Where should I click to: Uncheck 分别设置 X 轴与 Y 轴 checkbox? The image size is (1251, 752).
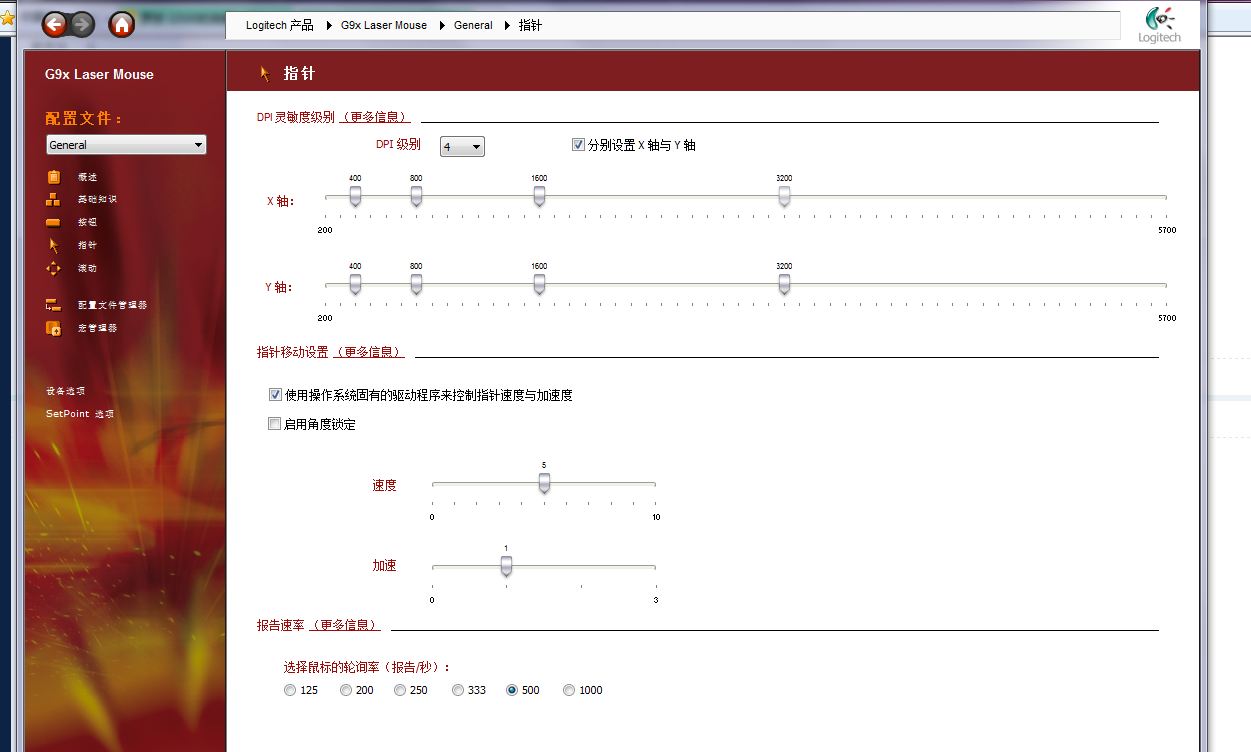tap(578, 145)
